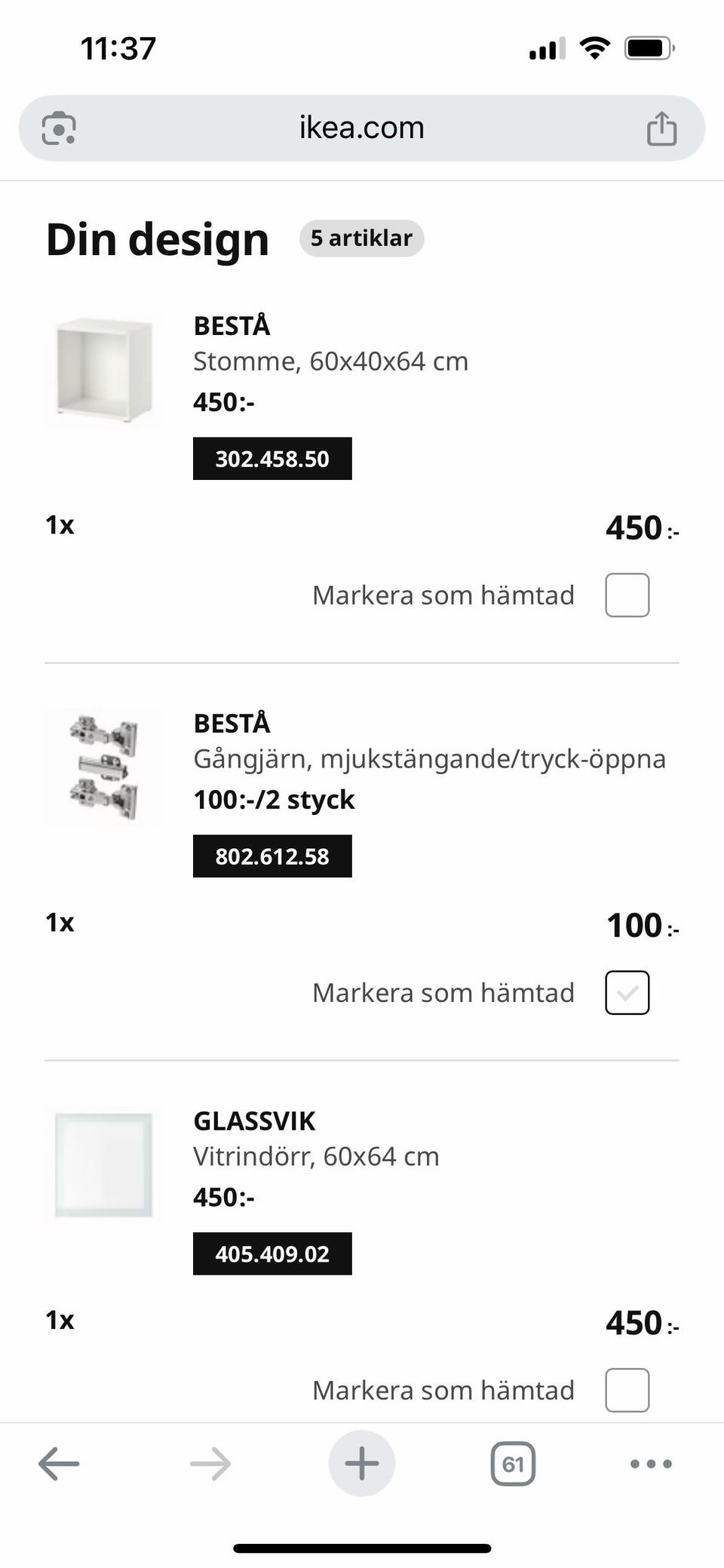Open the three-dots browser menu
The width and height of the screenshot is (724, 1568).
click(650, 1464)
